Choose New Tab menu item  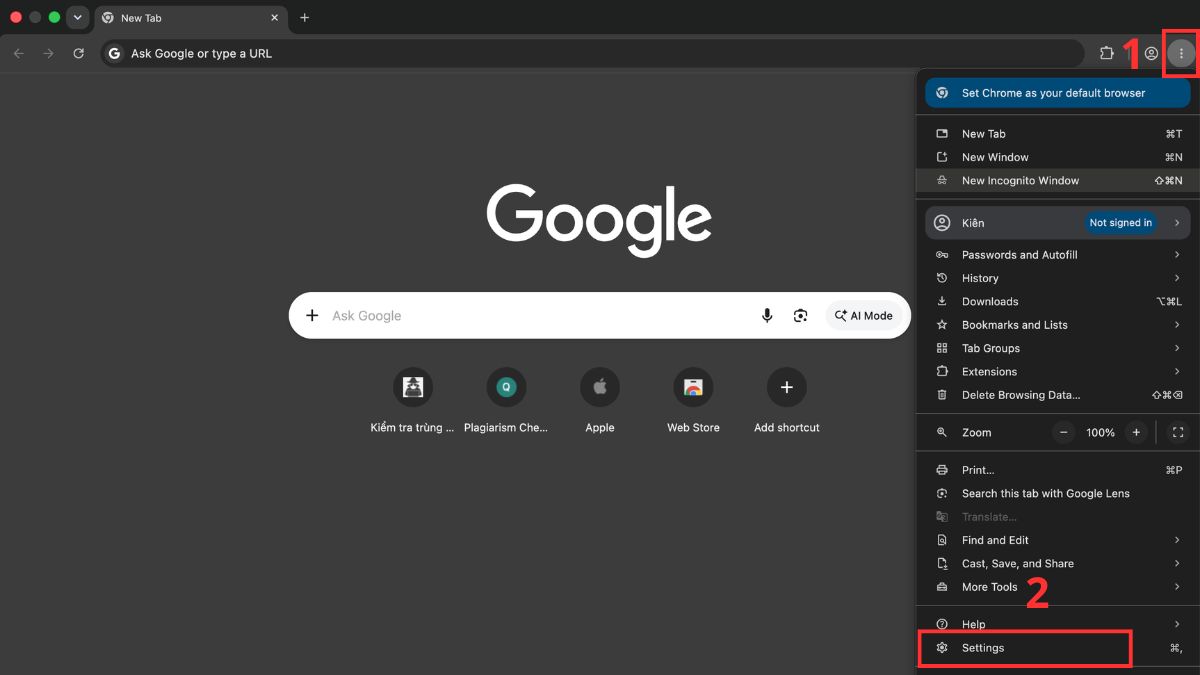click(1058, 134)
